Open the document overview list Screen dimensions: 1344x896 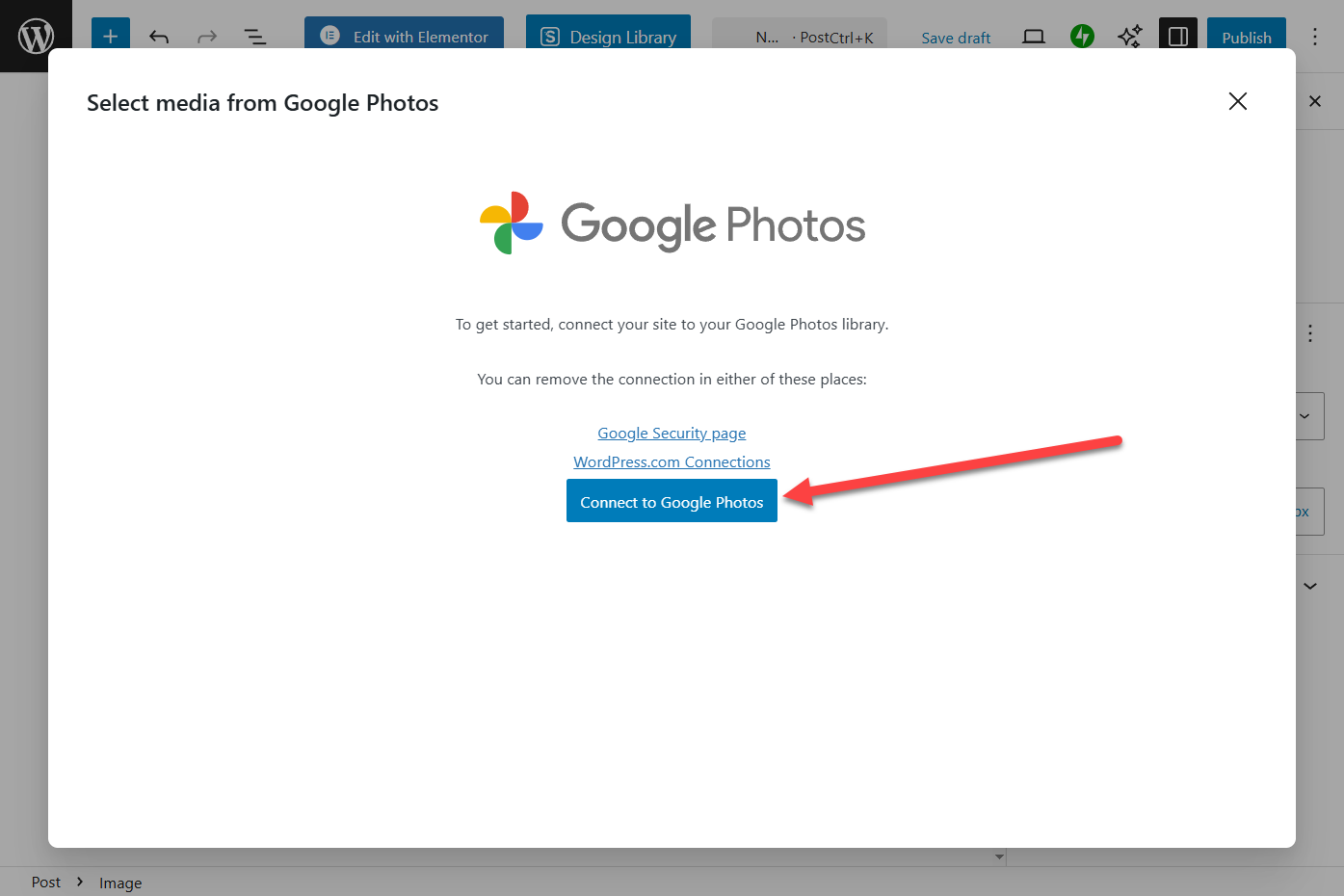[x=255, y=37]
